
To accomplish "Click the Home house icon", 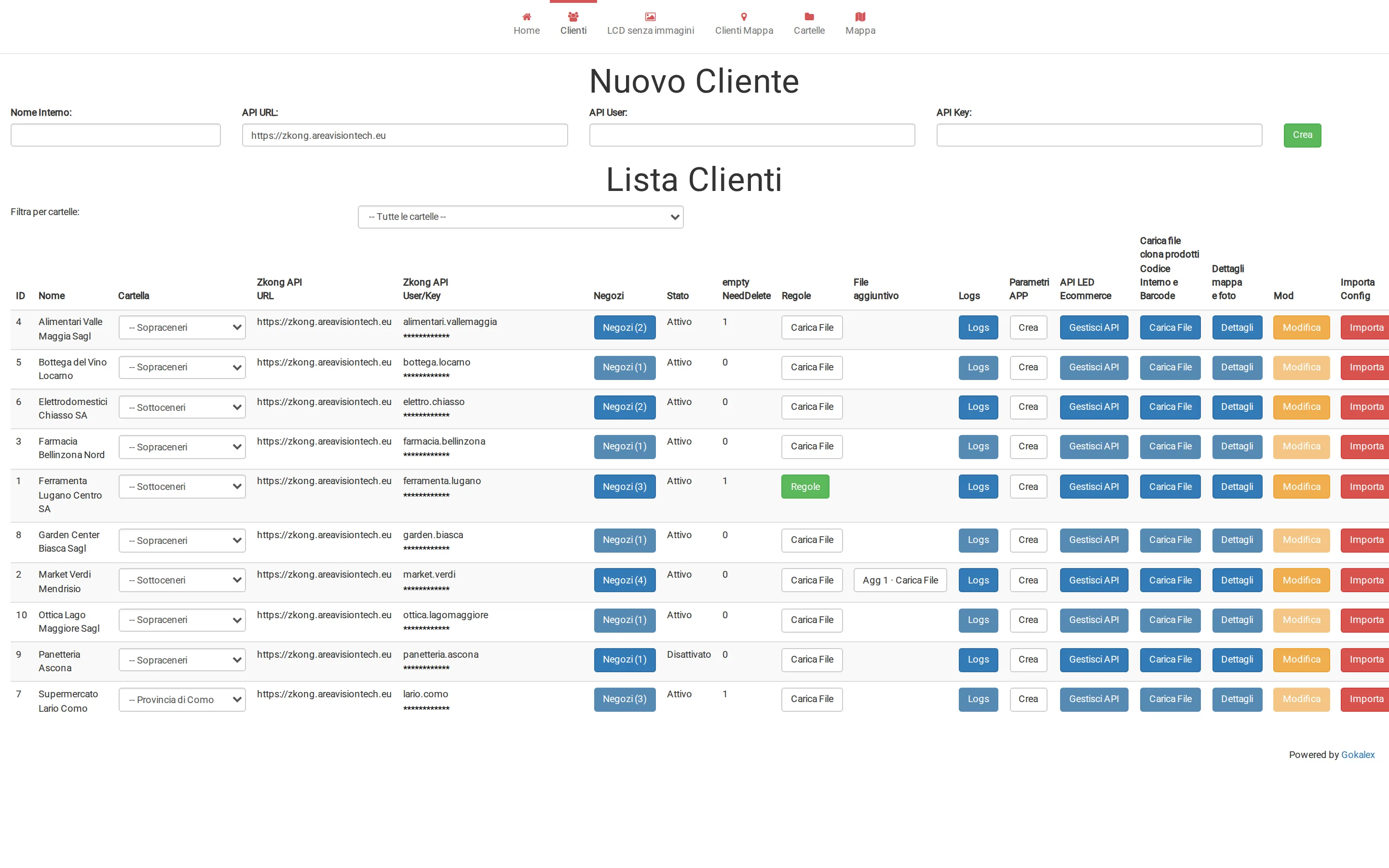I will tap(526, 17).
